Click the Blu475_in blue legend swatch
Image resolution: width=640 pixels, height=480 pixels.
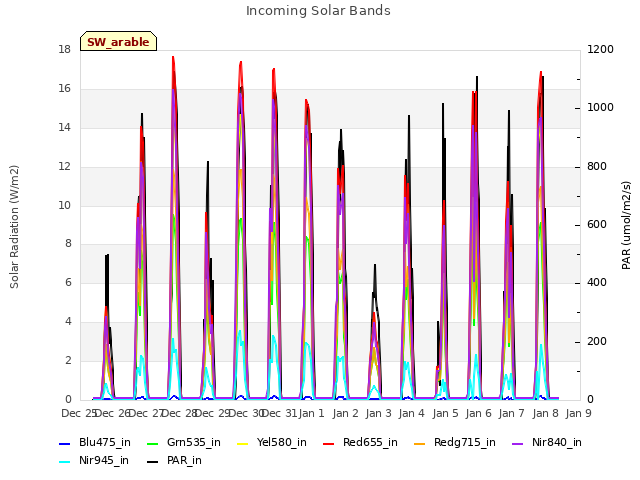pos(65,444)
